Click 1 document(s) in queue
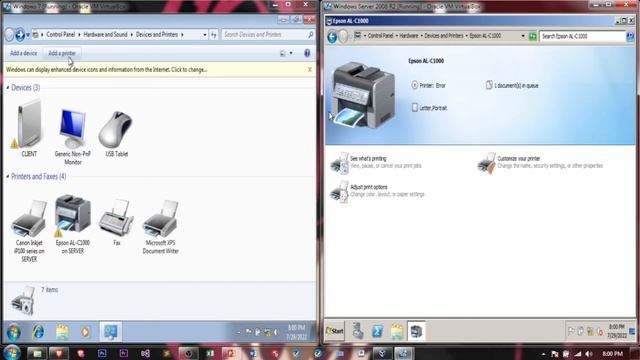This screenshot has width=640, height=360. pyautogui.click(x=512, y=85)
